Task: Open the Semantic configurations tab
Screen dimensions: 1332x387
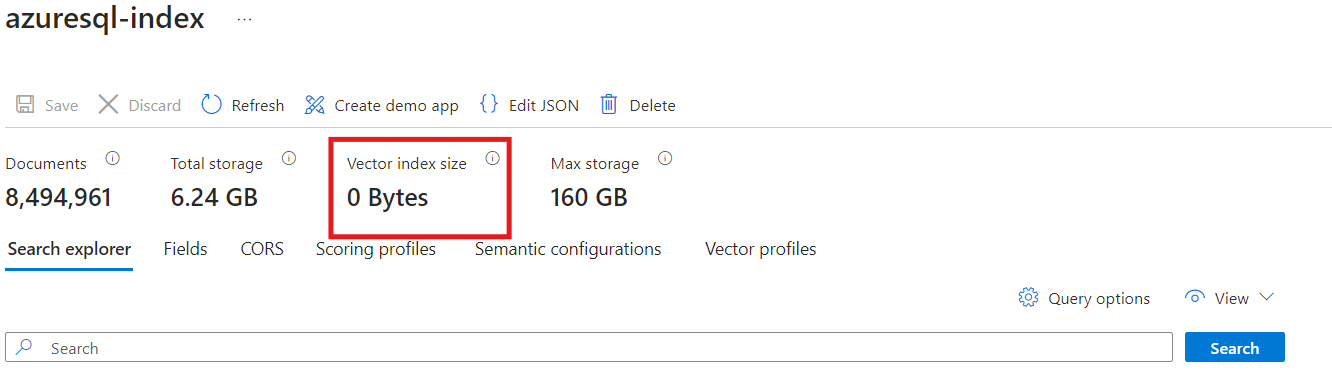Action: click(x=568, y=249)
